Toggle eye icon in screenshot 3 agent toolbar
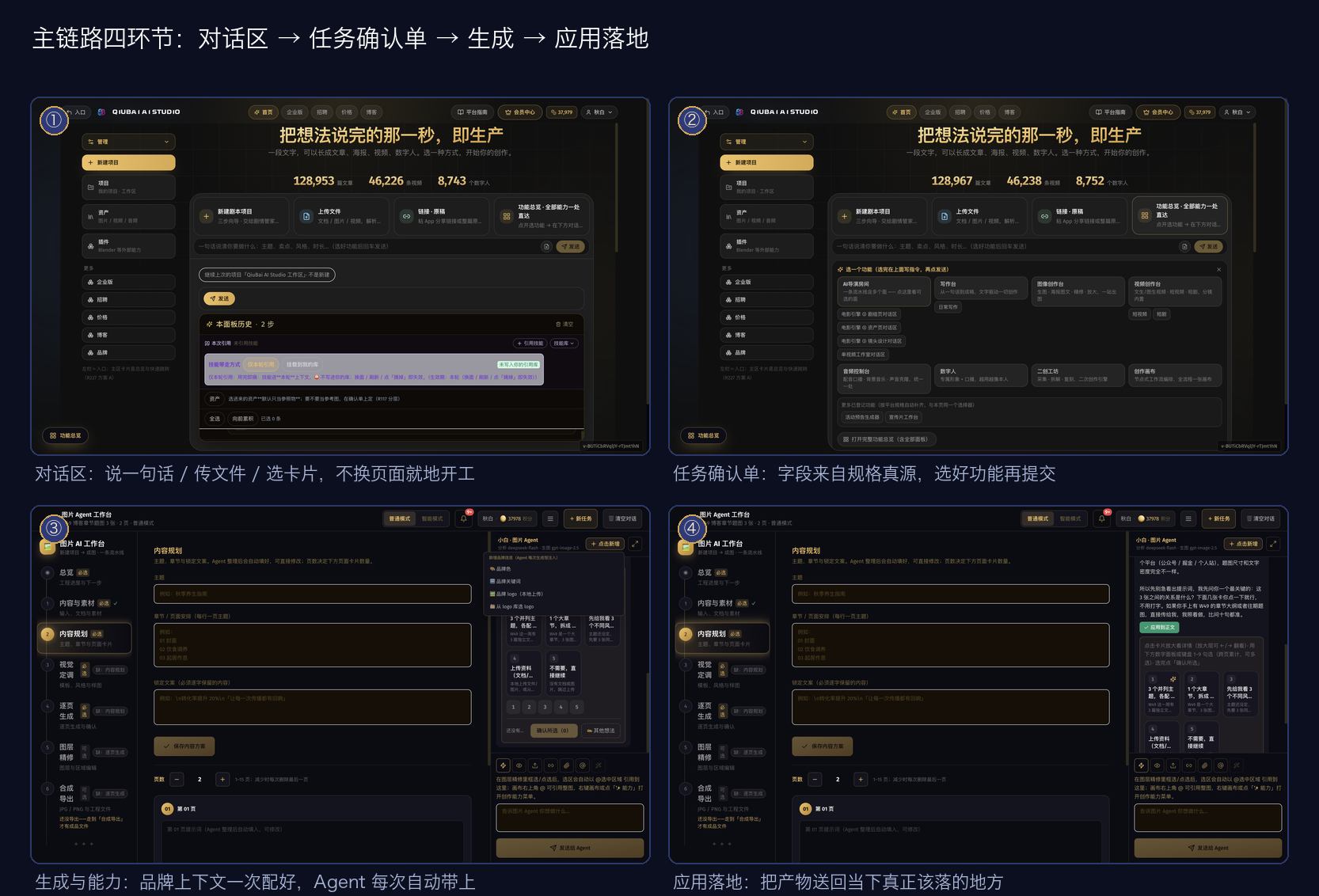This screenshot has width=1319, height=896. [519, 765]
